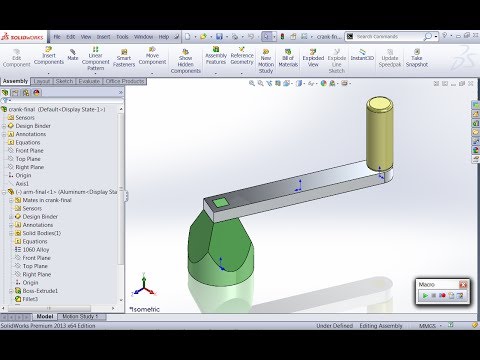This screenshot has width=480, height=360.
Task: Click Show Hidden Components
Action: tap(185, 61)
